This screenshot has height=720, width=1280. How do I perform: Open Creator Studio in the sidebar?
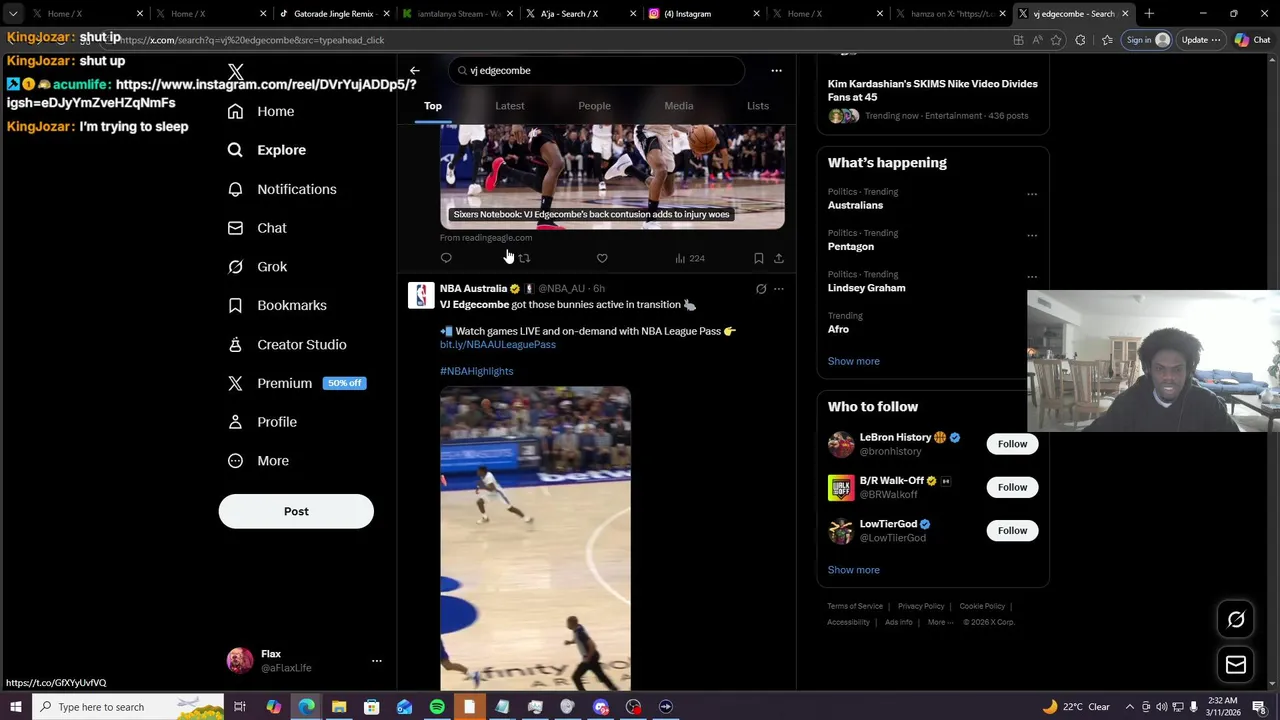[x=287, y=344]
